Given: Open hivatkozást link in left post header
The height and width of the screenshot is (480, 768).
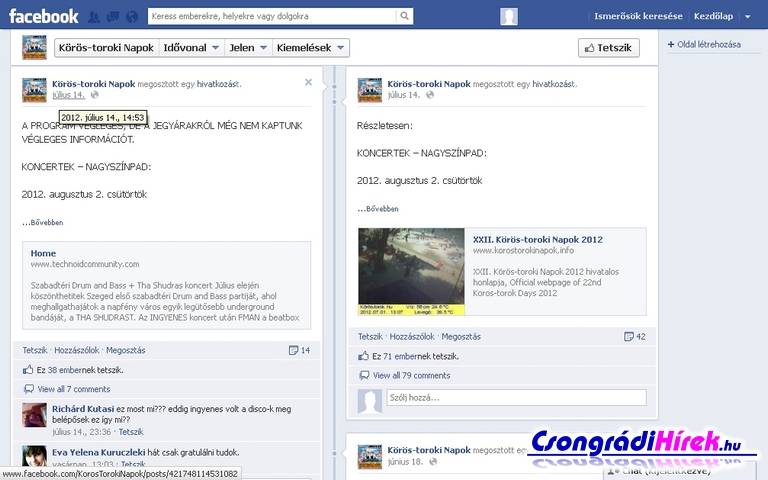Looking at the screenshot, I should 218,84.
